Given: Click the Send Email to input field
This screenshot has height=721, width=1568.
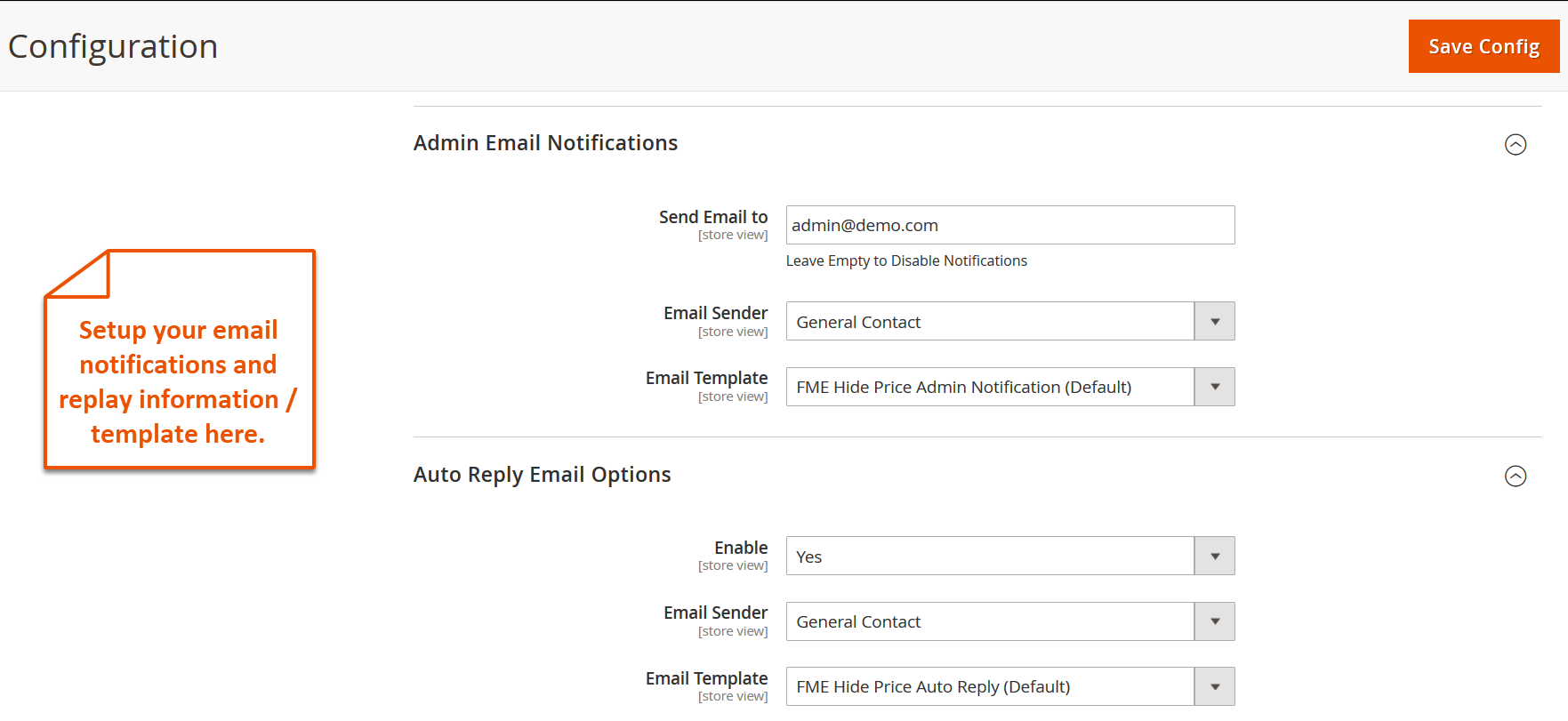Looking at the screenshot, I should pyautogui.click(x=1010, y=225).
